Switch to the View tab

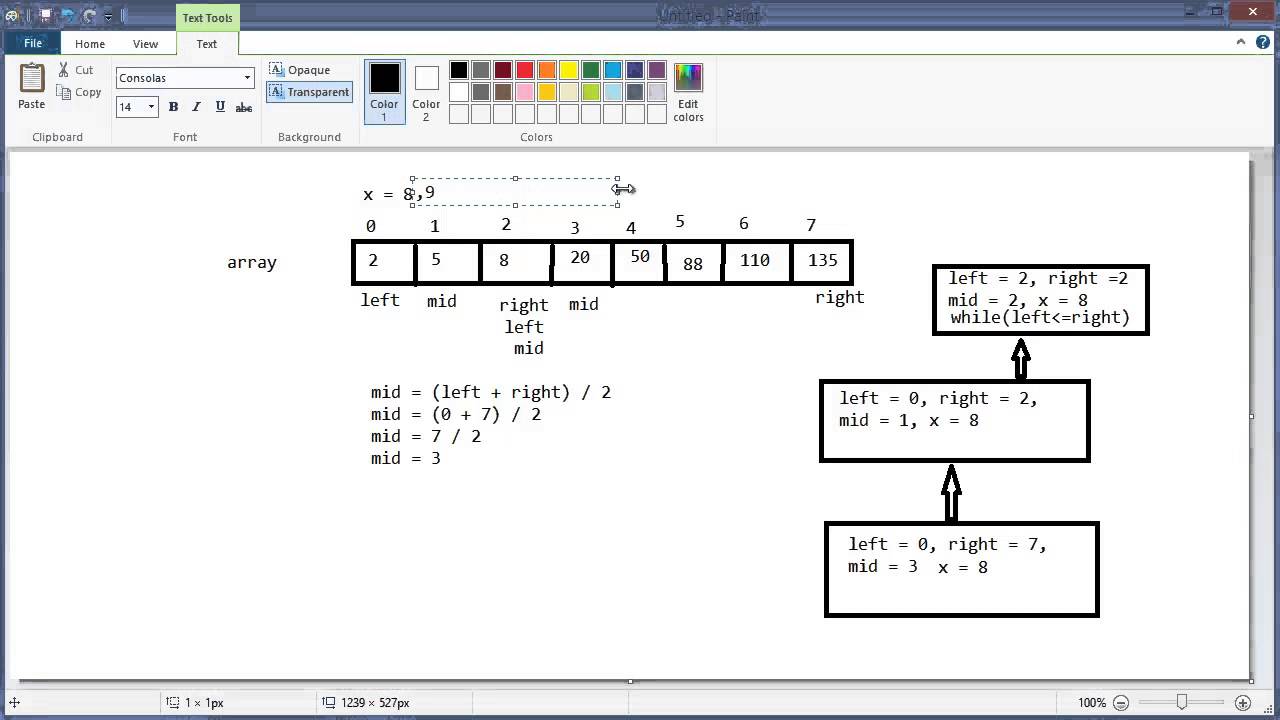[x=146, y=44]
